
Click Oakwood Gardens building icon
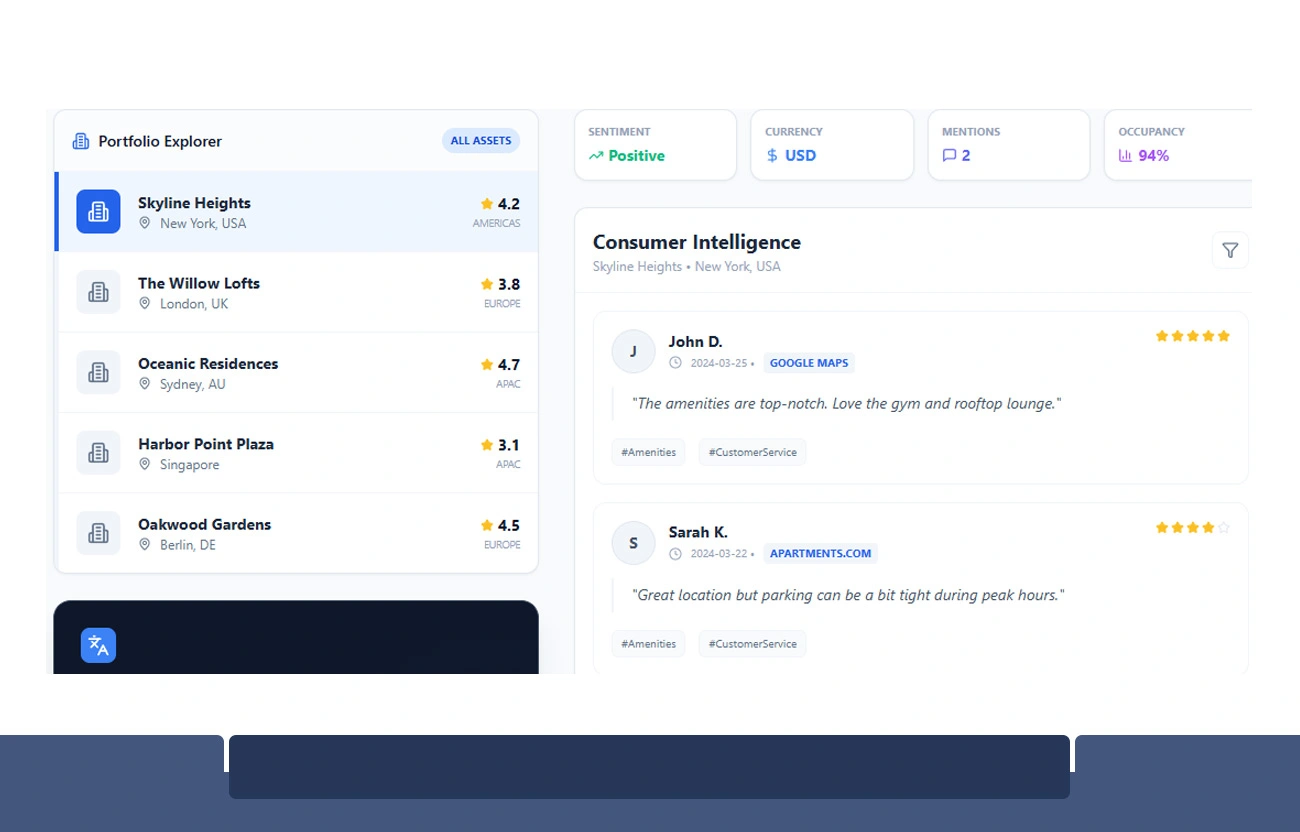pos(98,533)
